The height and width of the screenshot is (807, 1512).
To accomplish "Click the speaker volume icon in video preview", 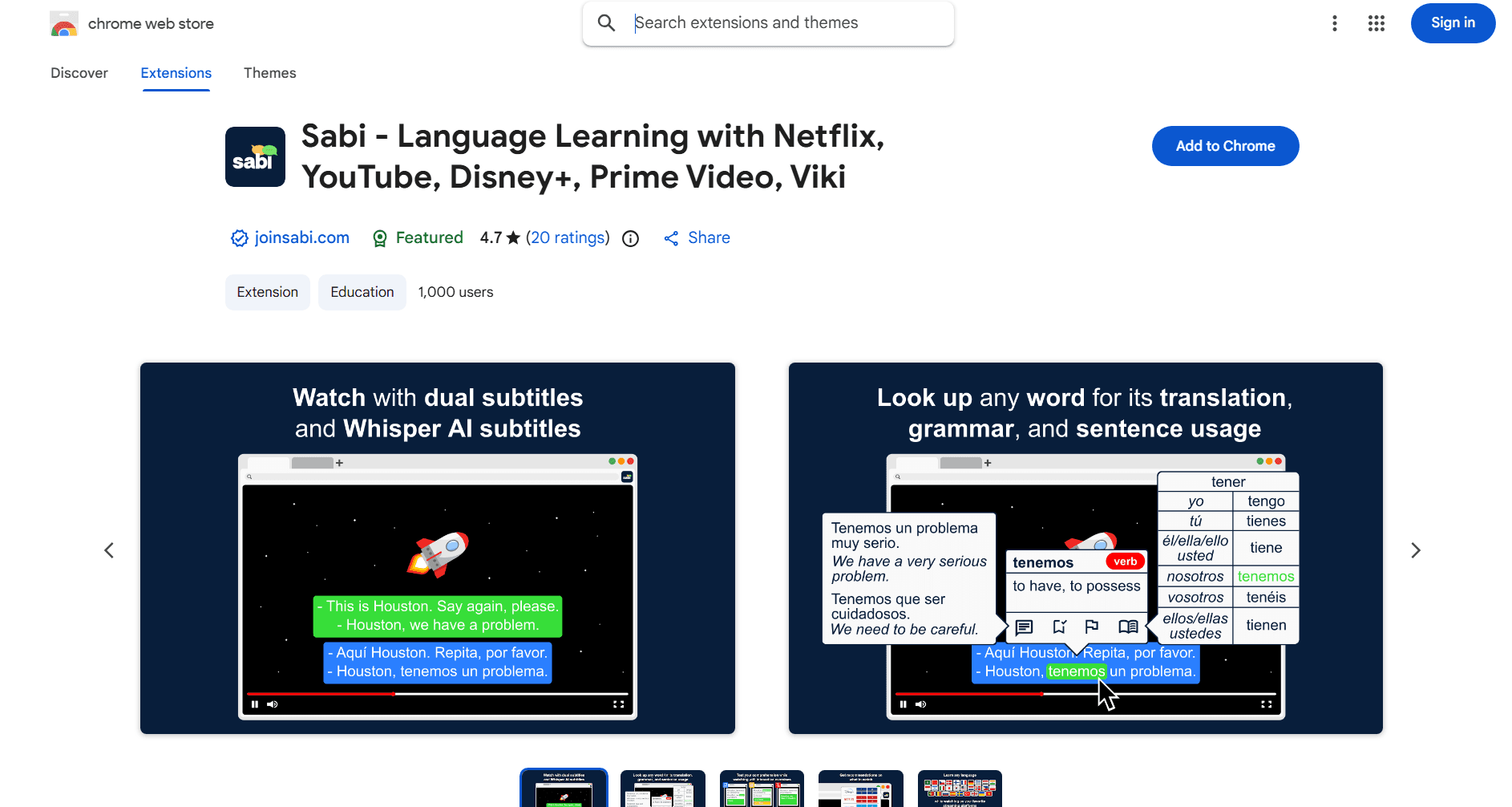I will [x=273, y=704].
